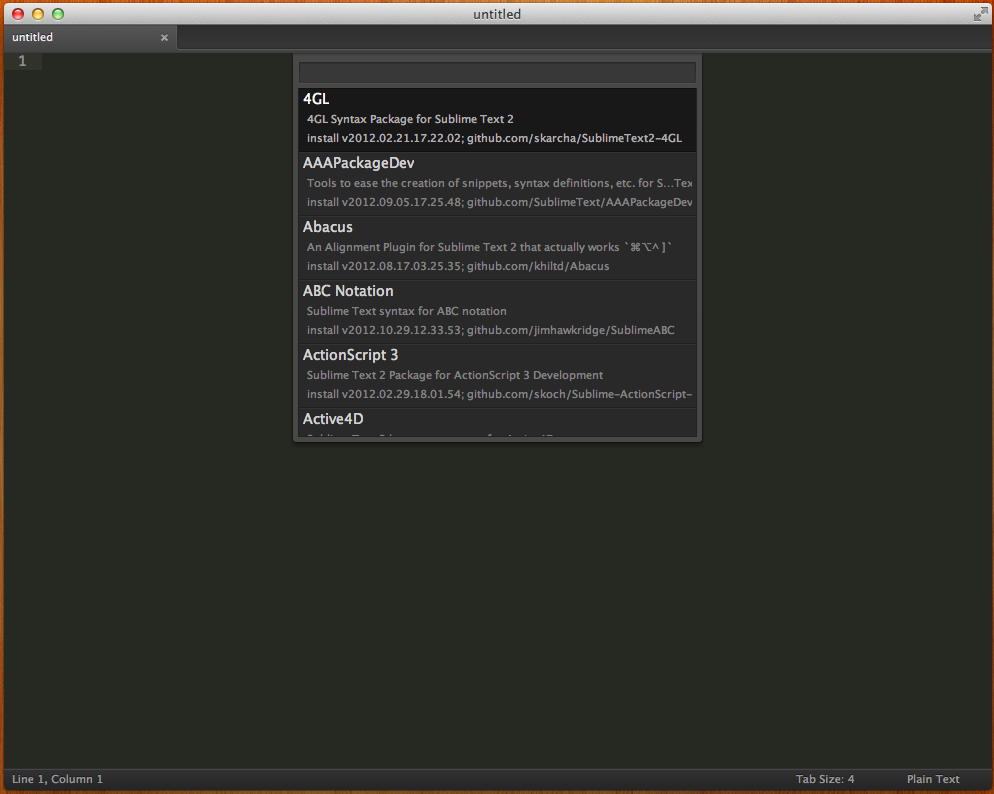
Task: Click the untitled window title text
Action: click(497, 14)
